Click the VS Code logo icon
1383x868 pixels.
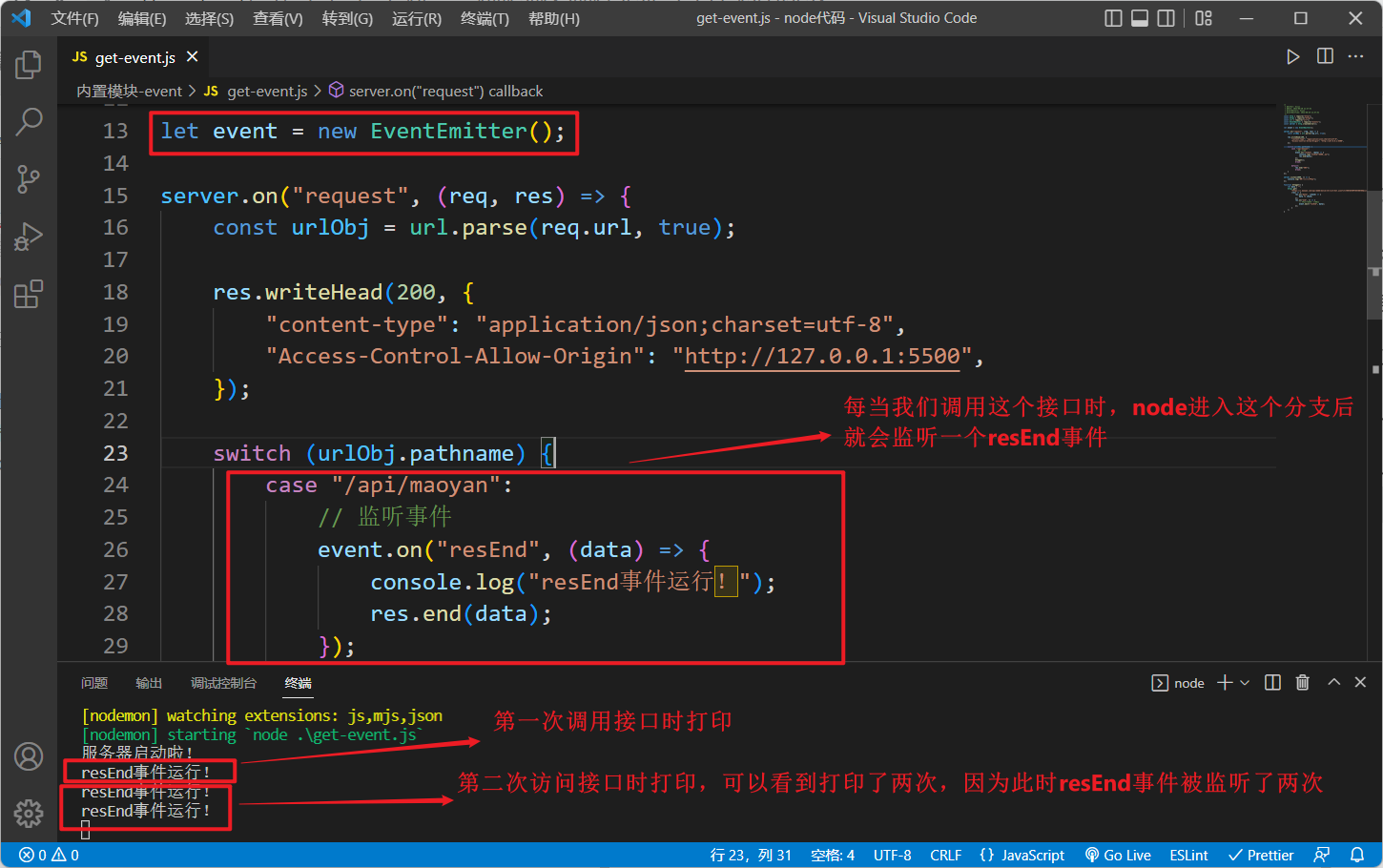(21, 18)
